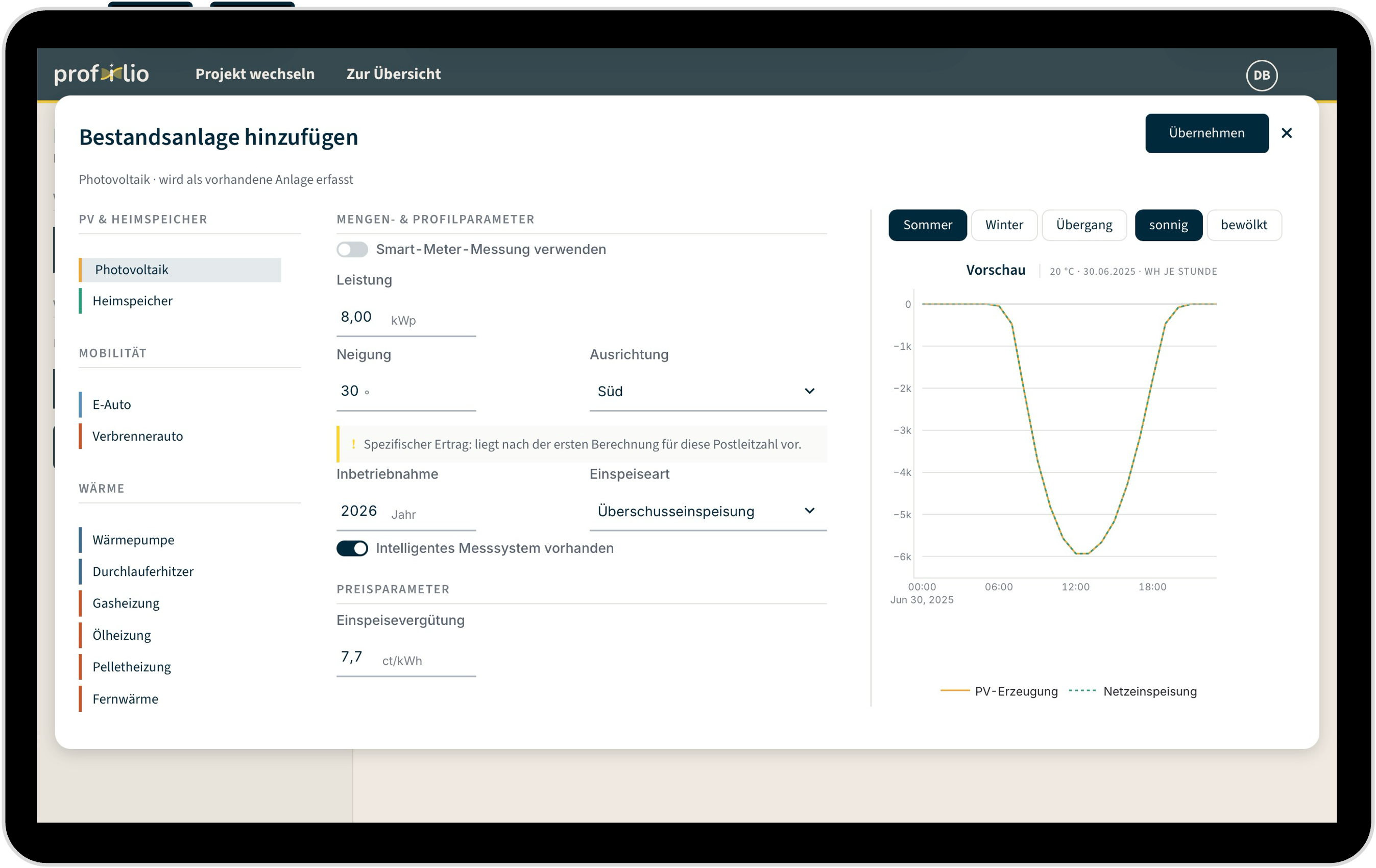Click the 12:00 axis label in chart
This screenshot has height=868, width=1376.
tap(1075, 587)
